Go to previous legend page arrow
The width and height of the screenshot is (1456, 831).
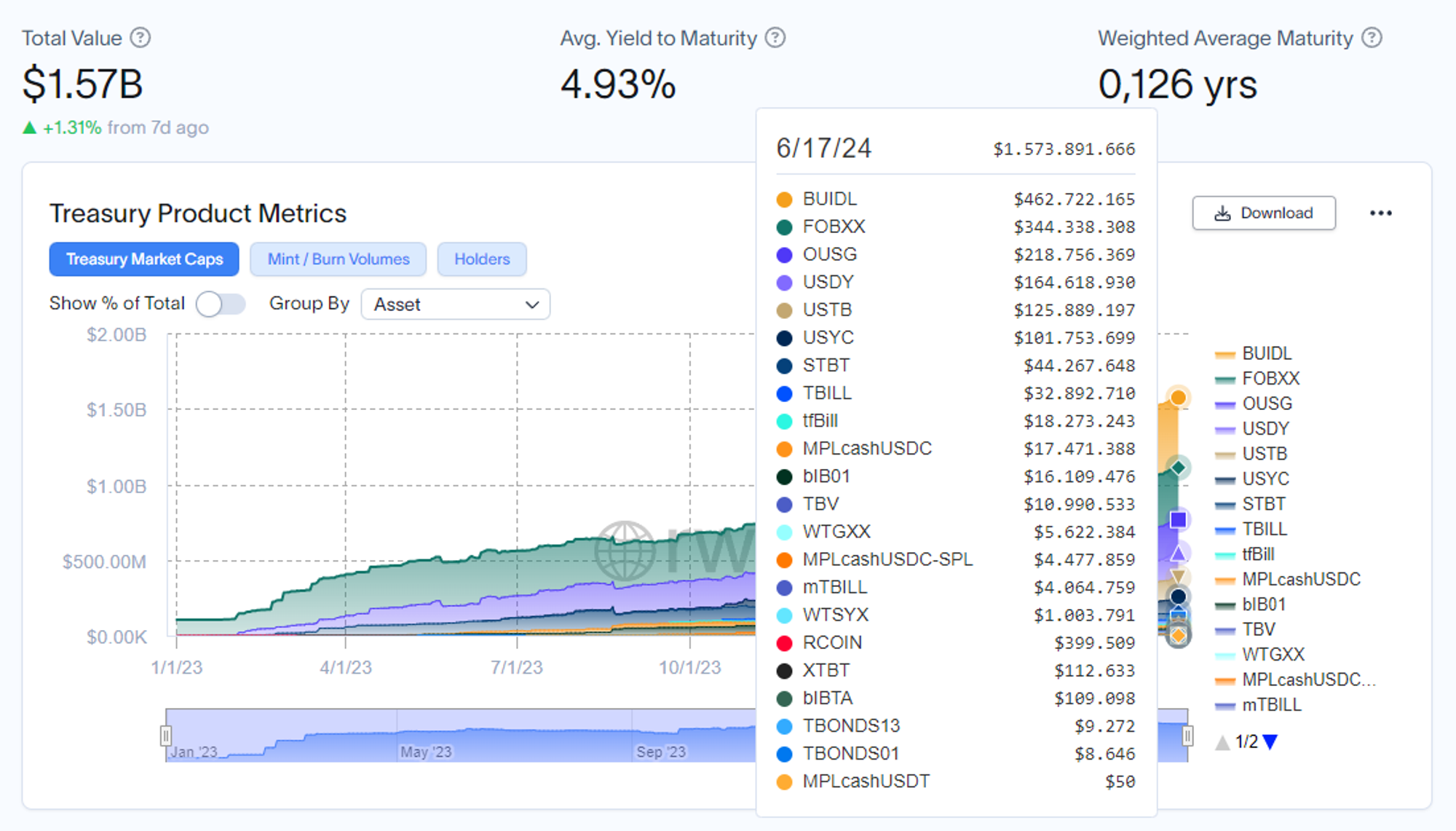point(1222,742)
